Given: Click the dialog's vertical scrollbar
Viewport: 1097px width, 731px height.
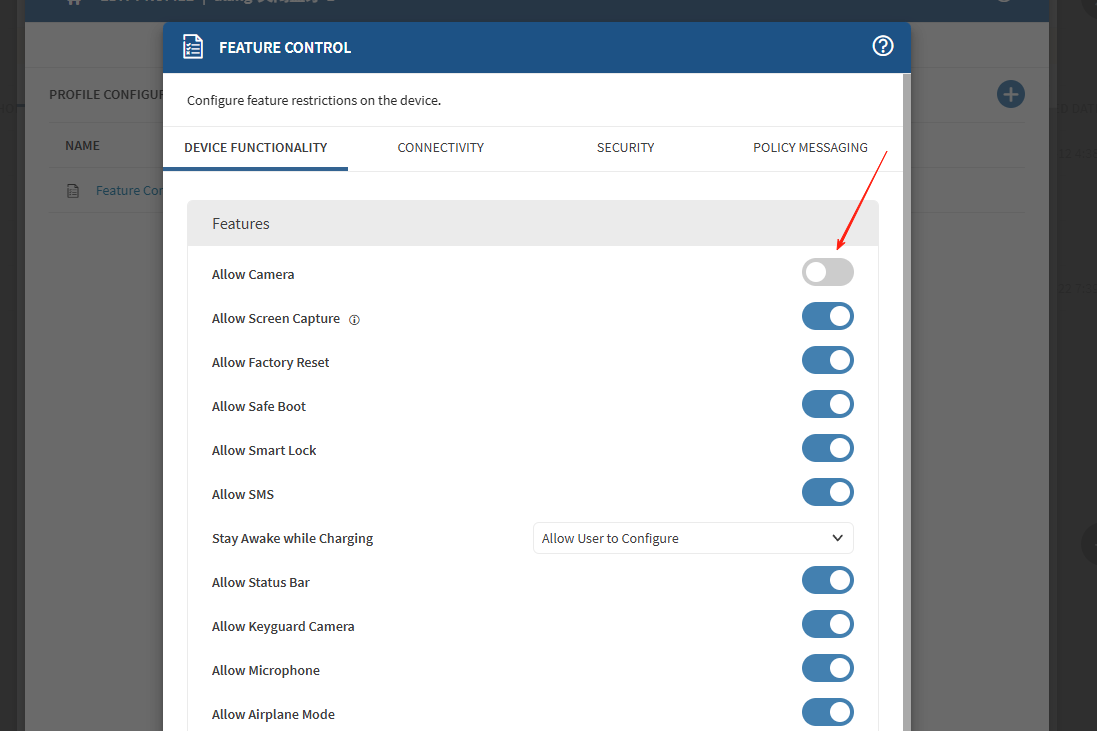Looking at the screenshot, I should coord(906,400).
